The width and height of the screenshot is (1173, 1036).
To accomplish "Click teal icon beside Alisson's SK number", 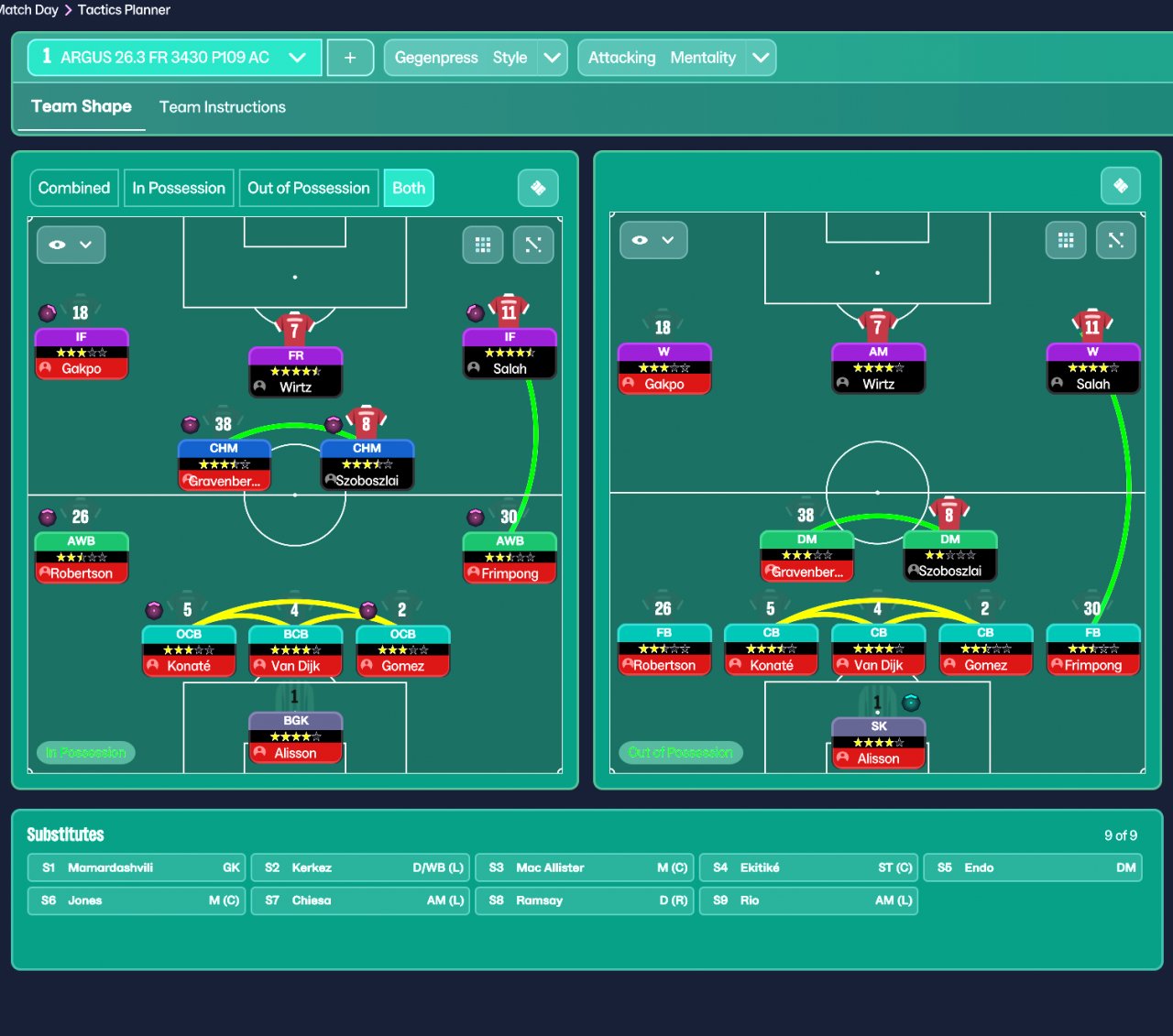I will coord(911,703).
